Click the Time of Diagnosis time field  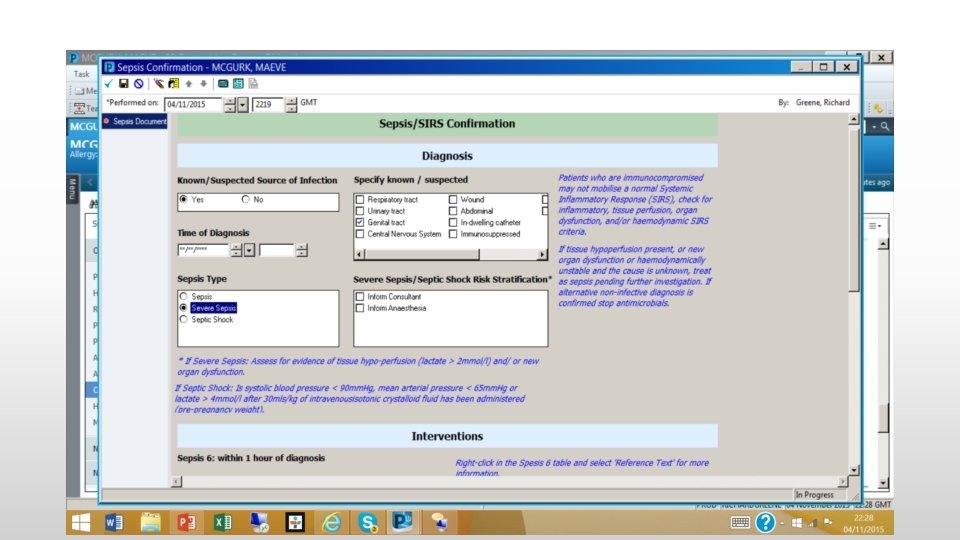pos(277,250)
